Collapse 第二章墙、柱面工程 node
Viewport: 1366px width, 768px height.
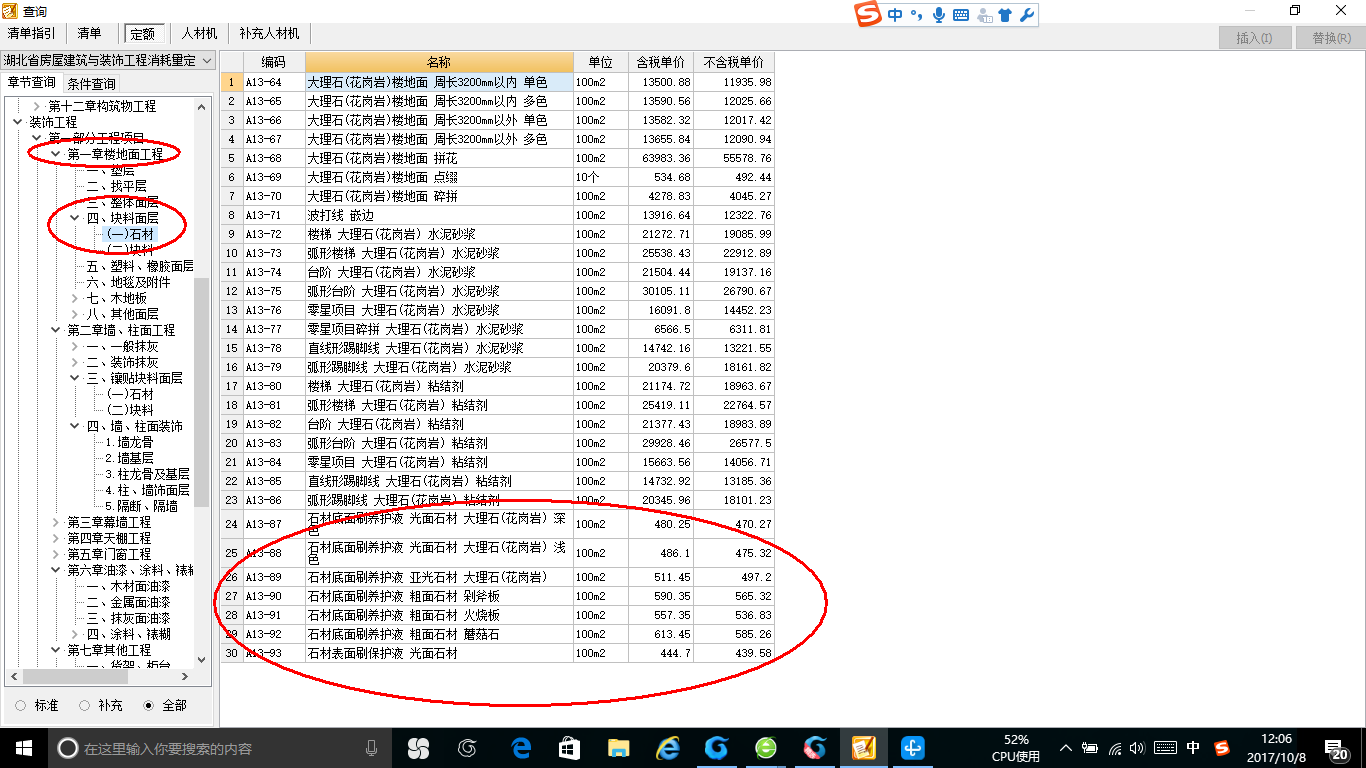pos(56,330)
